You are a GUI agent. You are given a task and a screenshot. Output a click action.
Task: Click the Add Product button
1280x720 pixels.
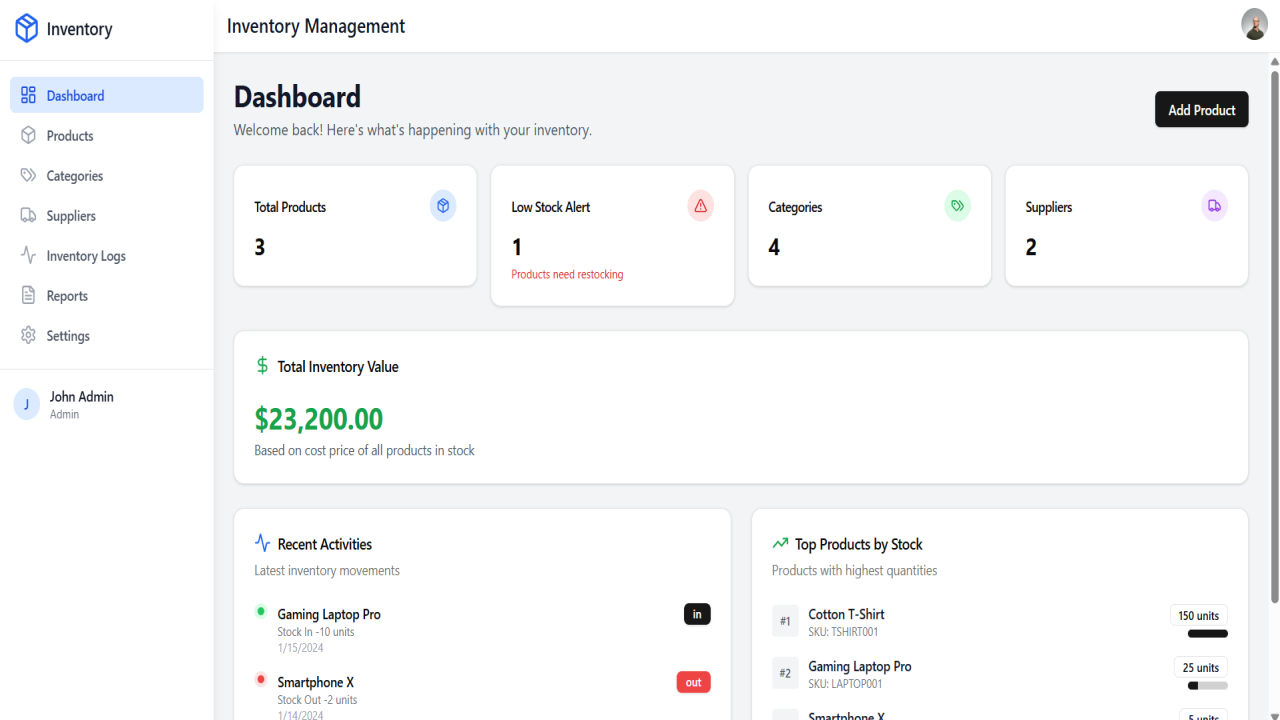click(x=1201, y=109)
